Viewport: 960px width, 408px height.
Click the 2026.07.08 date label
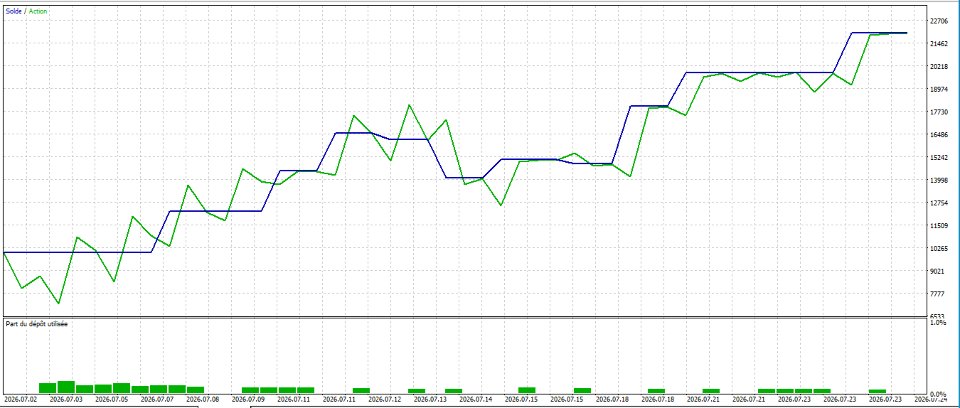pyautogui.click(x=203, y=399)
